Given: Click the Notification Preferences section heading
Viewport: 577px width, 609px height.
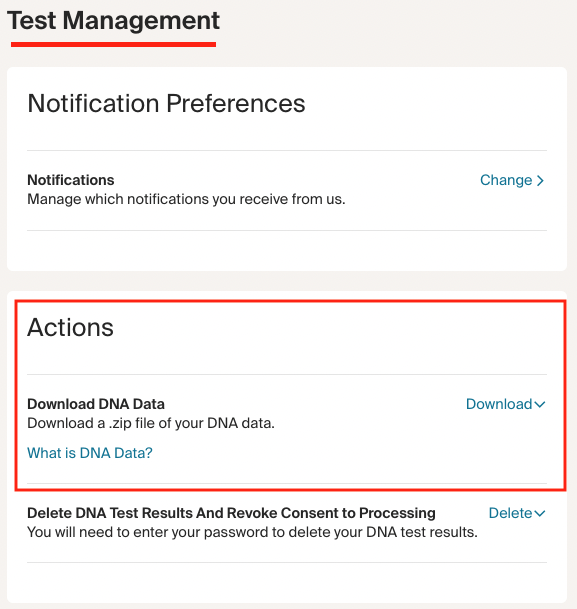Looking at the screenshot, I should pos(166,104).
